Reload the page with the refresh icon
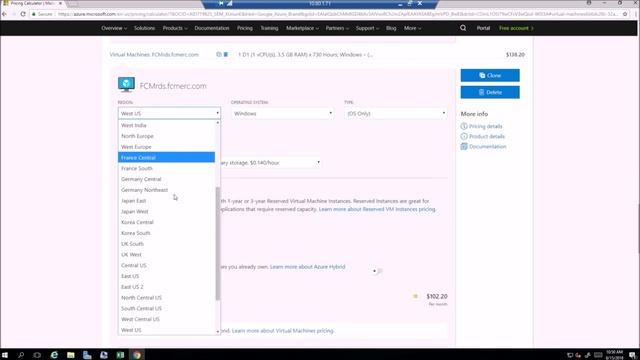 (23, 14)
